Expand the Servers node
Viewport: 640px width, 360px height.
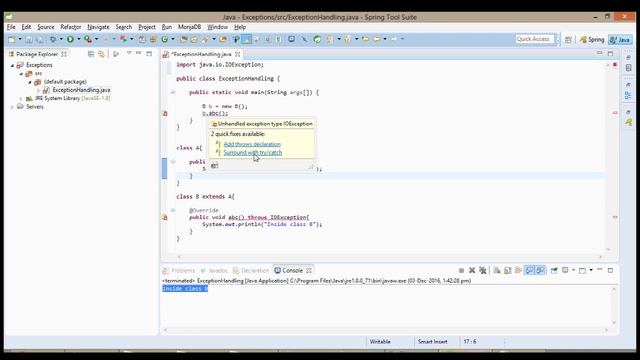pyautogui.click(x=12, y=107)
